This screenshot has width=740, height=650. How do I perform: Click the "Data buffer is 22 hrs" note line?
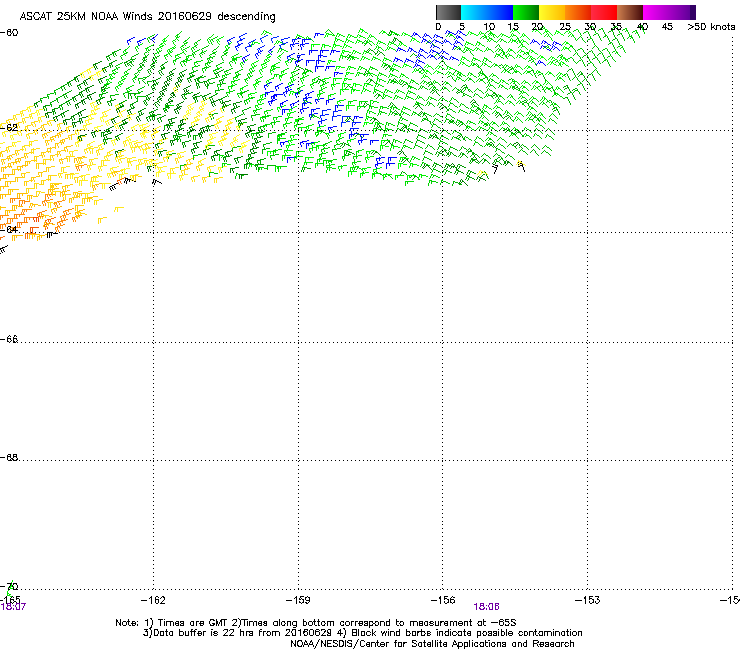[362, 633]
